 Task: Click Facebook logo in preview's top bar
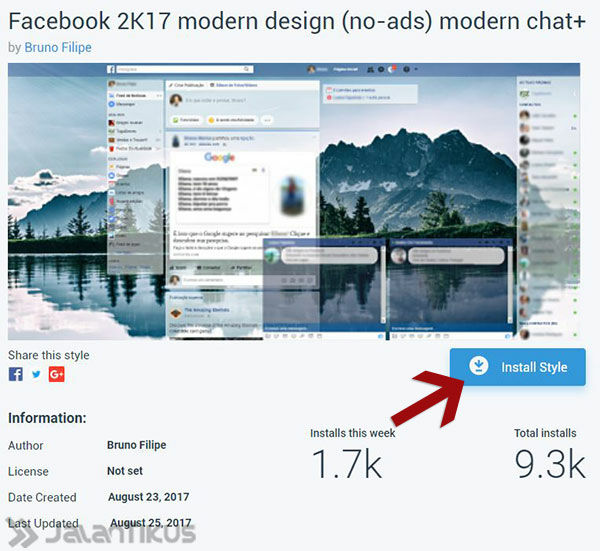pos(111,69)
